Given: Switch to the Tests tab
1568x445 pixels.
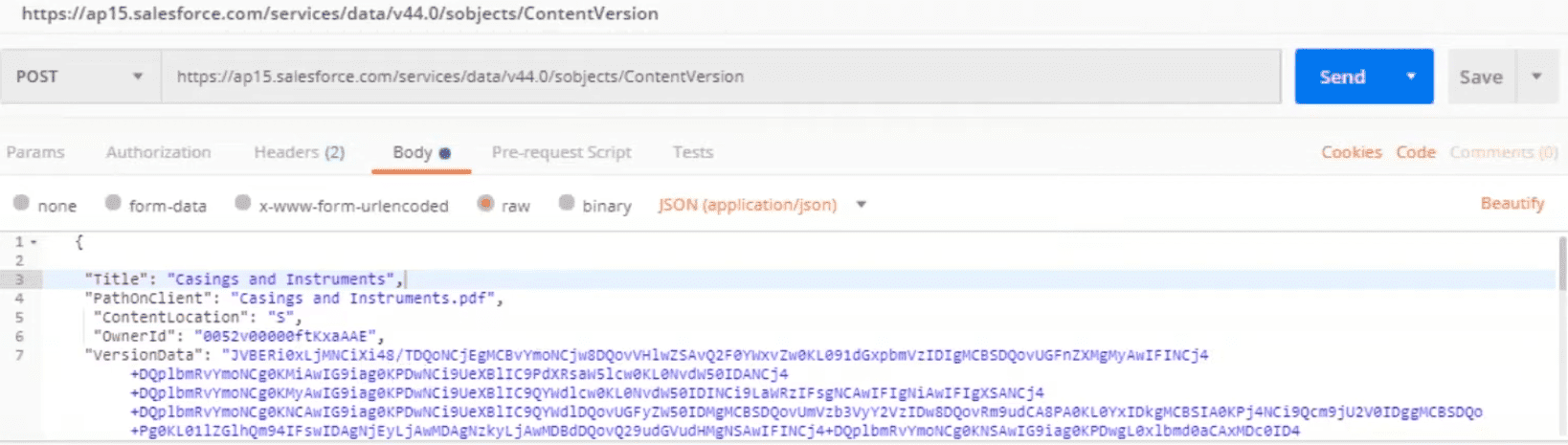Looking at the screenshot, I should (692, 152).
